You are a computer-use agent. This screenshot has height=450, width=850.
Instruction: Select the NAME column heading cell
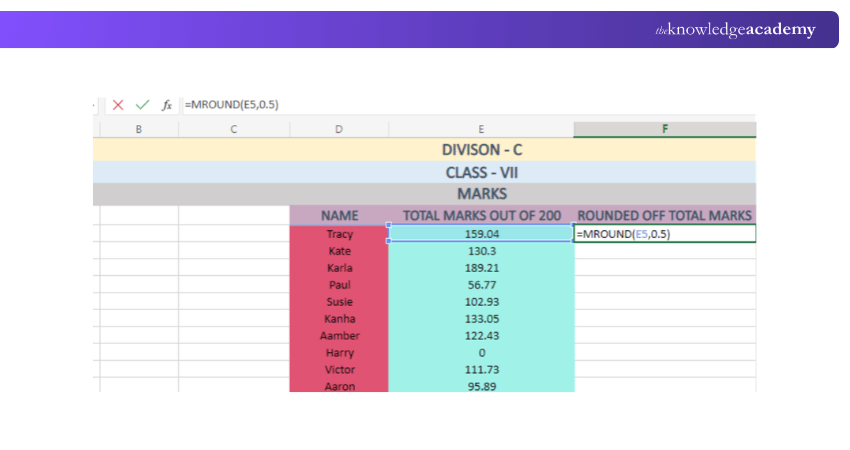[339, 215]
